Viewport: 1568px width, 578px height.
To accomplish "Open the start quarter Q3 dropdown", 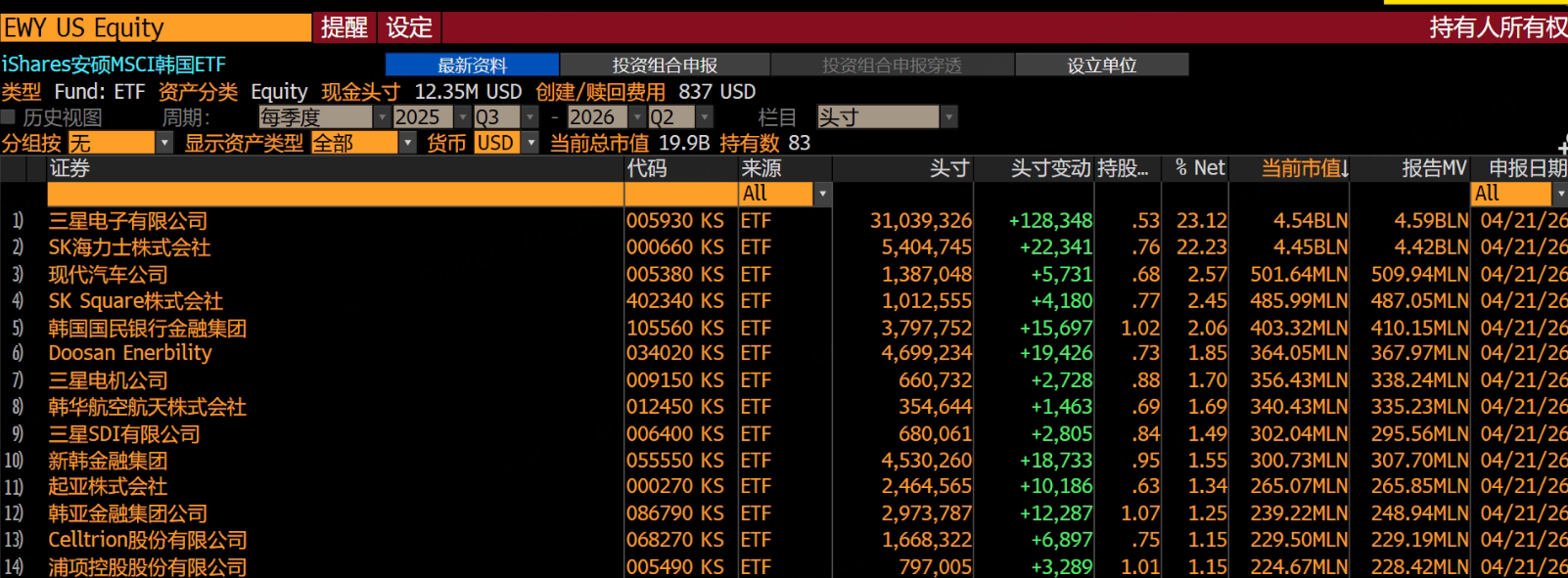I will pos(506,117).
